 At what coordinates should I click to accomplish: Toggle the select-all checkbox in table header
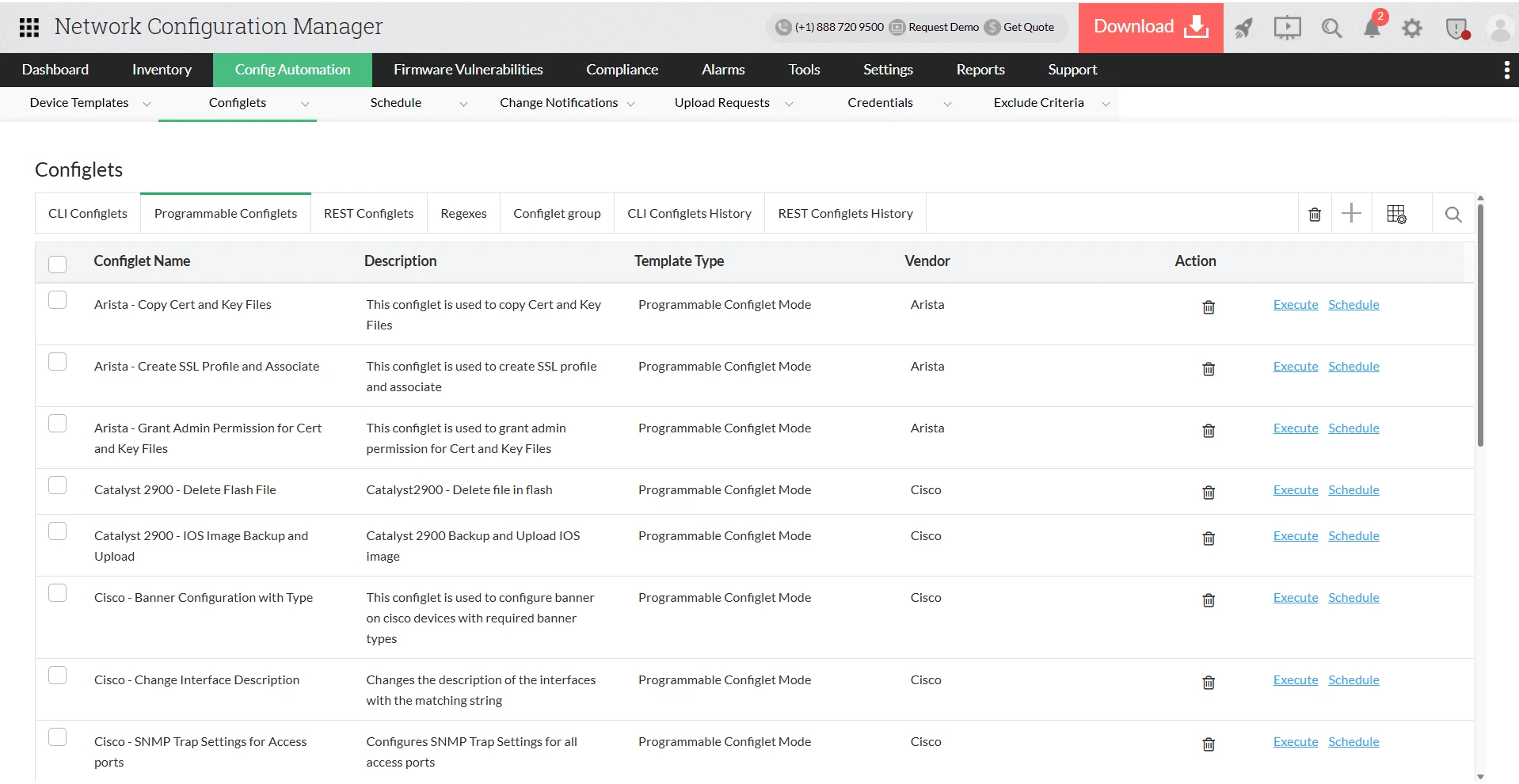pyautogui.click(x=58, y=264)
